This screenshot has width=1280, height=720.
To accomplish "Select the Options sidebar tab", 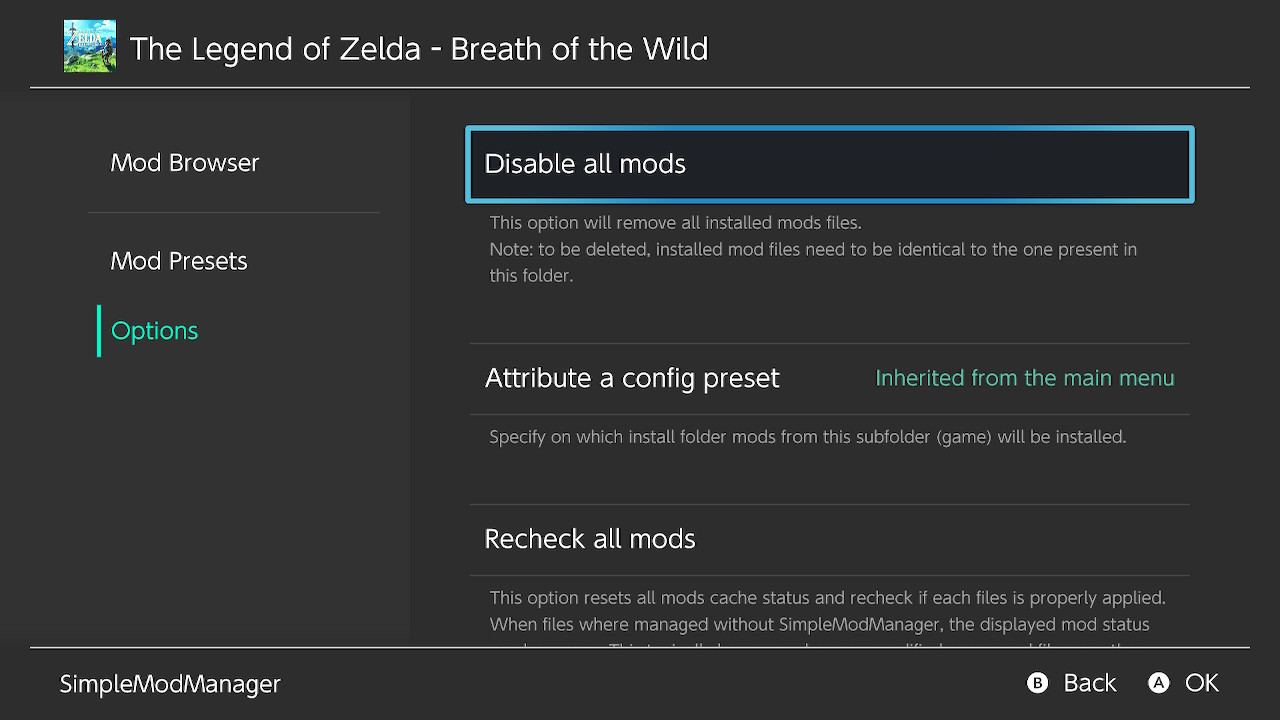I will pyautogui.click(x=155, y=331).
